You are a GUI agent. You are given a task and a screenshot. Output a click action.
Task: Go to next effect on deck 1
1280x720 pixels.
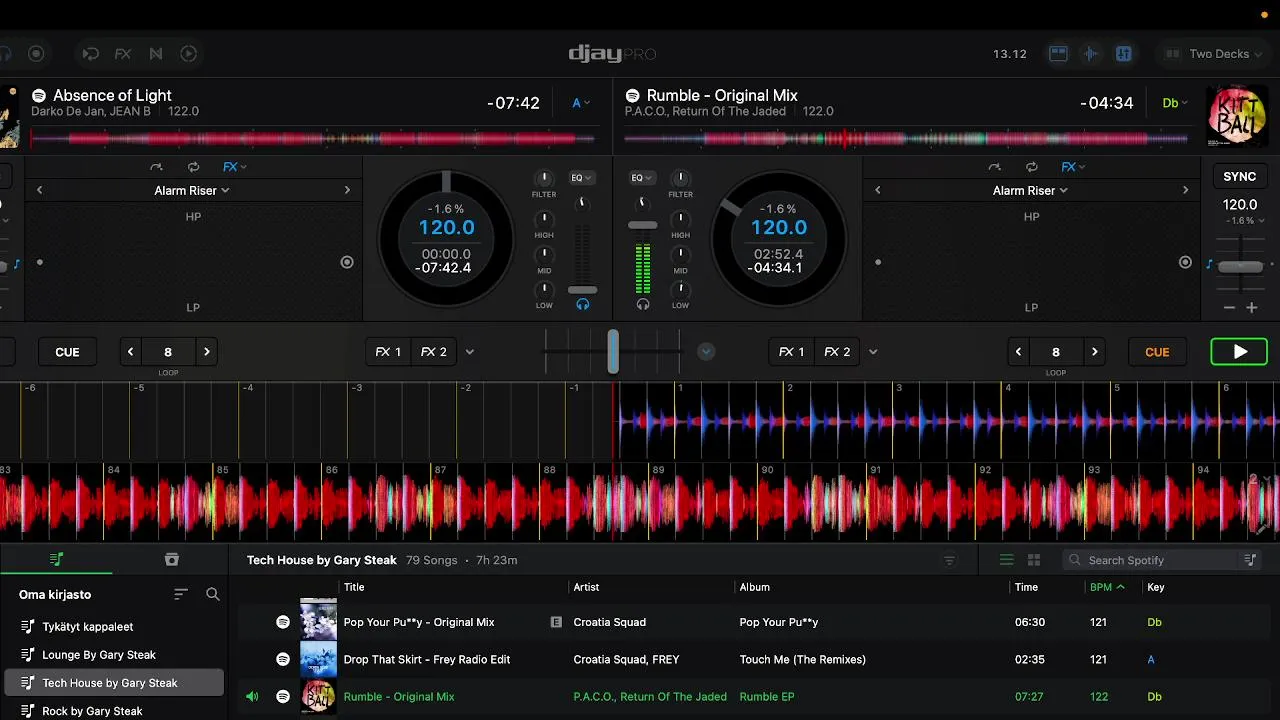(x=347, y=190)
